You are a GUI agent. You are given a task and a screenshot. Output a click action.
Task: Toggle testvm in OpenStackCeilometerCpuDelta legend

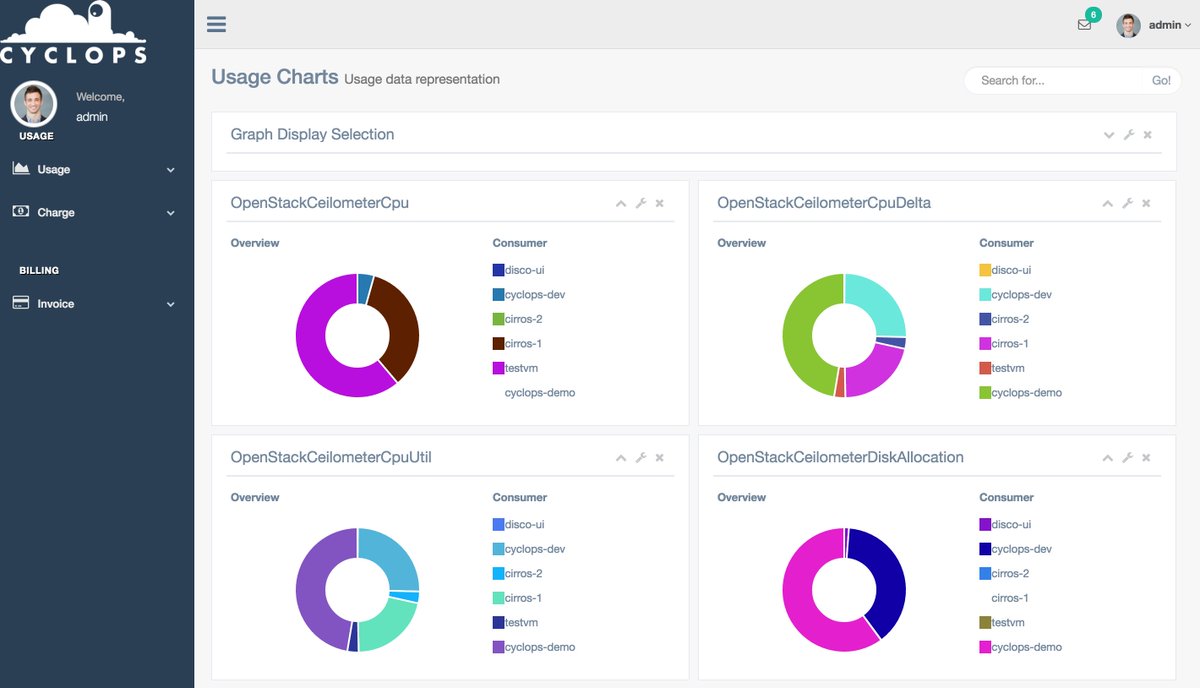tap(1002, 368)
